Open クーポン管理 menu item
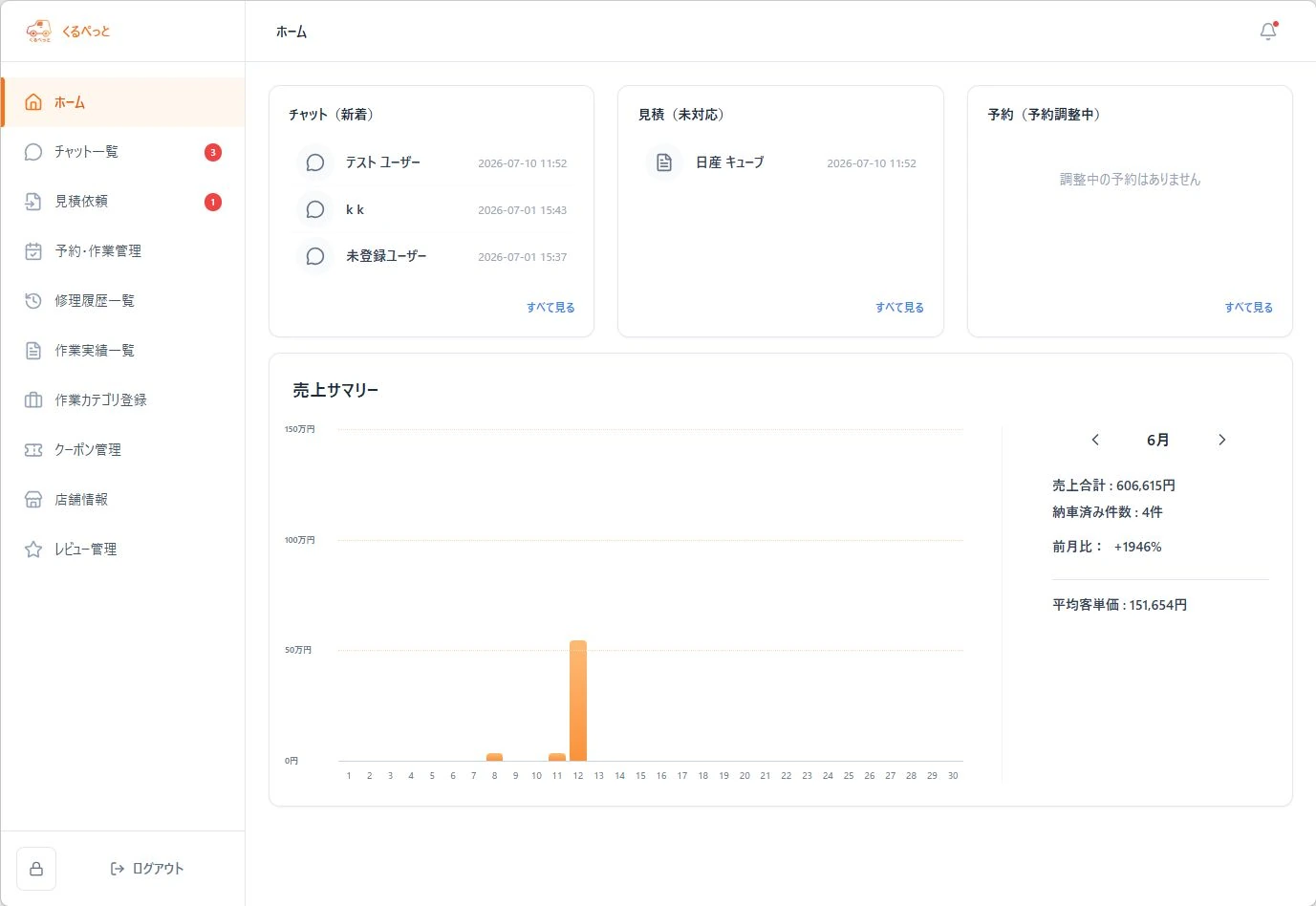 pos(123,450)
